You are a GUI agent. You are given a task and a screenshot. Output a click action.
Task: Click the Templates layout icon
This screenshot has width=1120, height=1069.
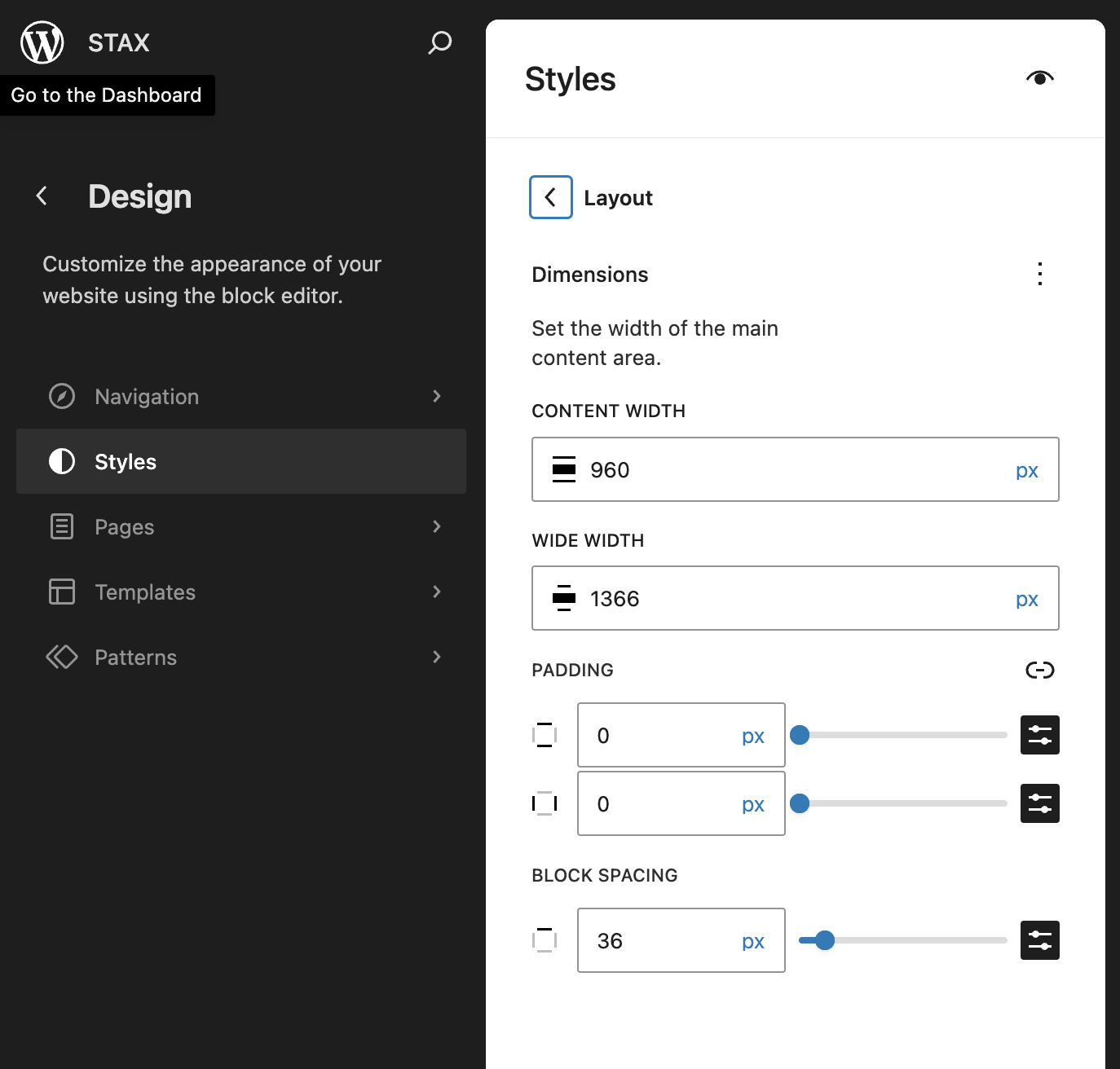[x=62, y=592]
